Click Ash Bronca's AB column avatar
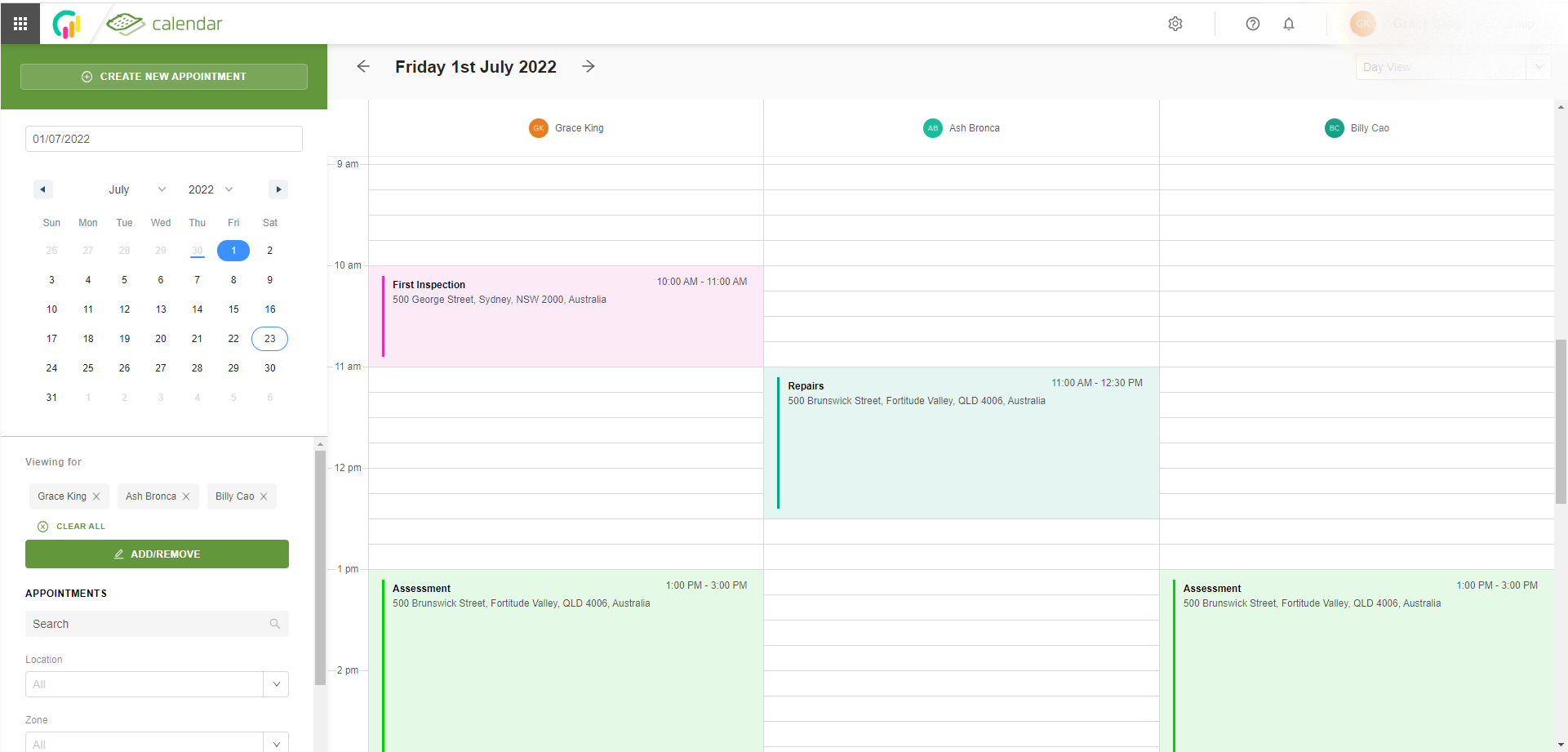The image size is (1568, 752). pos(933,128)
